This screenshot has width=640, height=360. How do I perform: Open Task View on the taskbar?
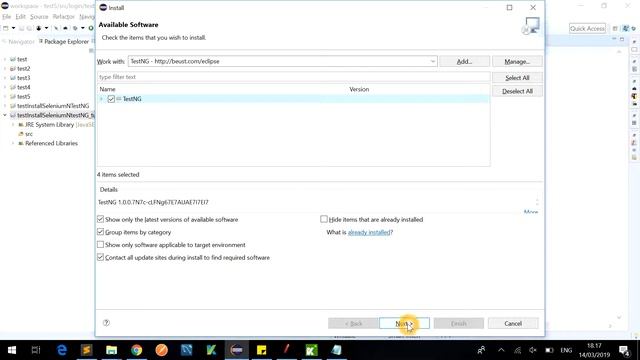pos(36,350)
